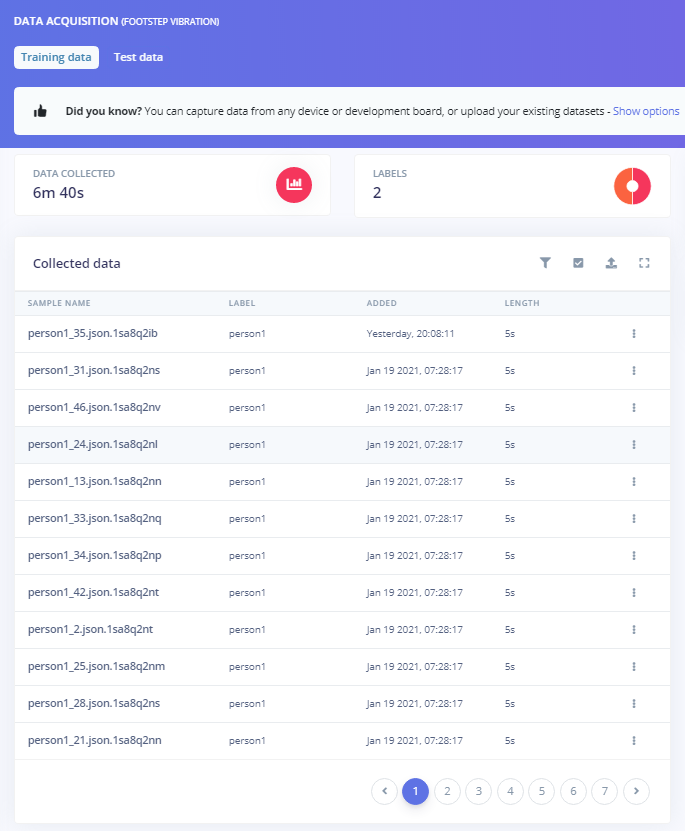
Task: Expand Collected data panel to fullscreen
Action: click(644, 263)
